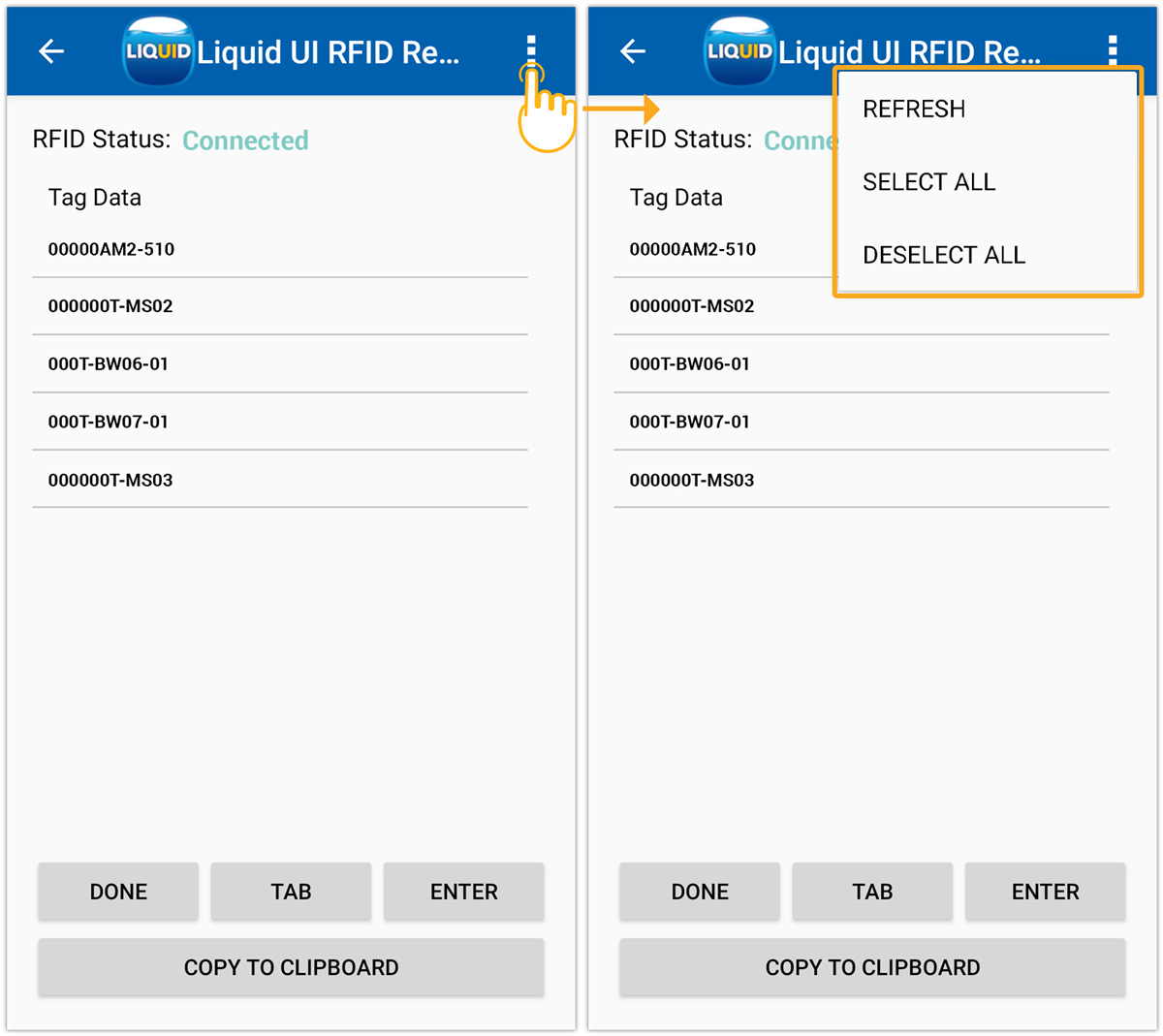Choose REFRESH from the popup menu

point(913,109)
